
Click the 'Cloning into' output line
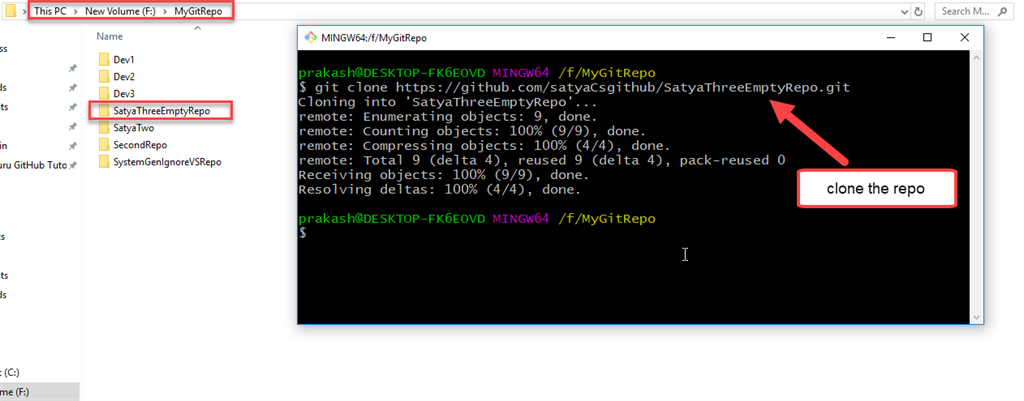(447, 102)
